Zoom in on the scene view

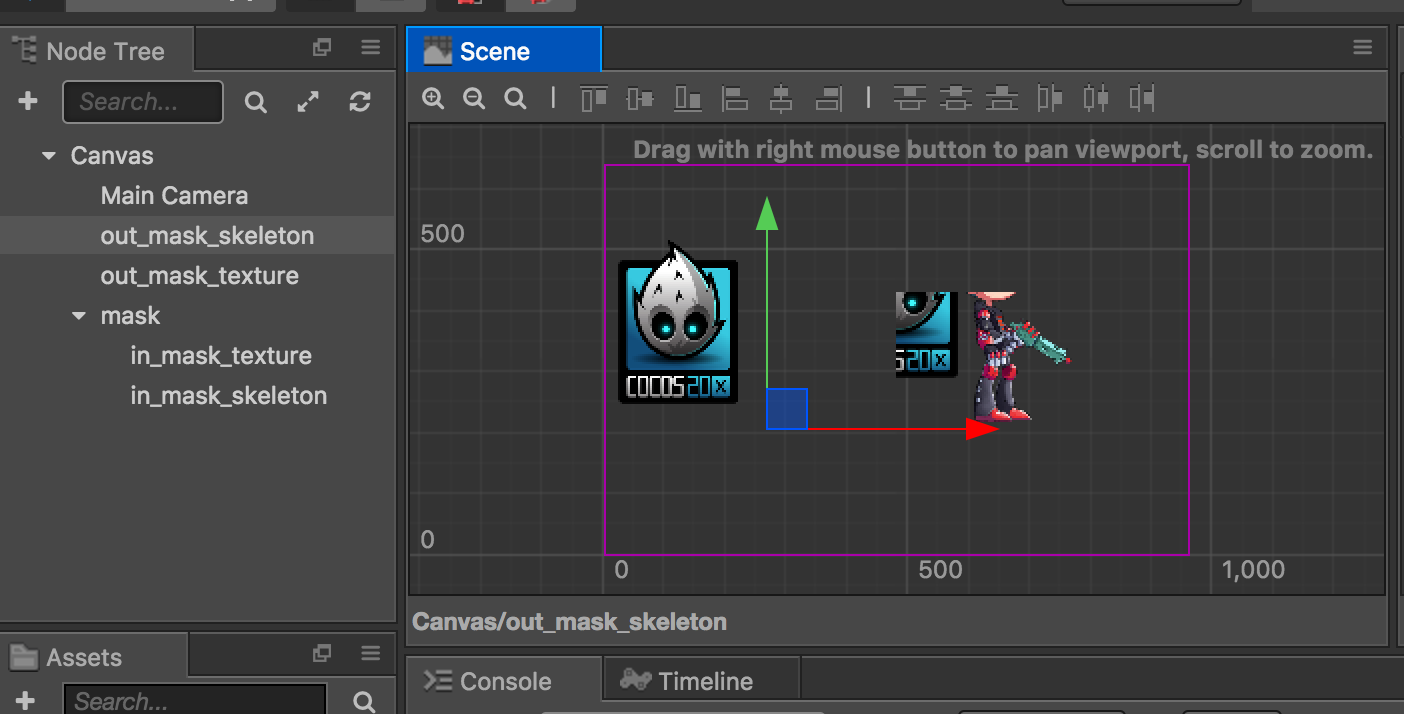pos(433,98)
